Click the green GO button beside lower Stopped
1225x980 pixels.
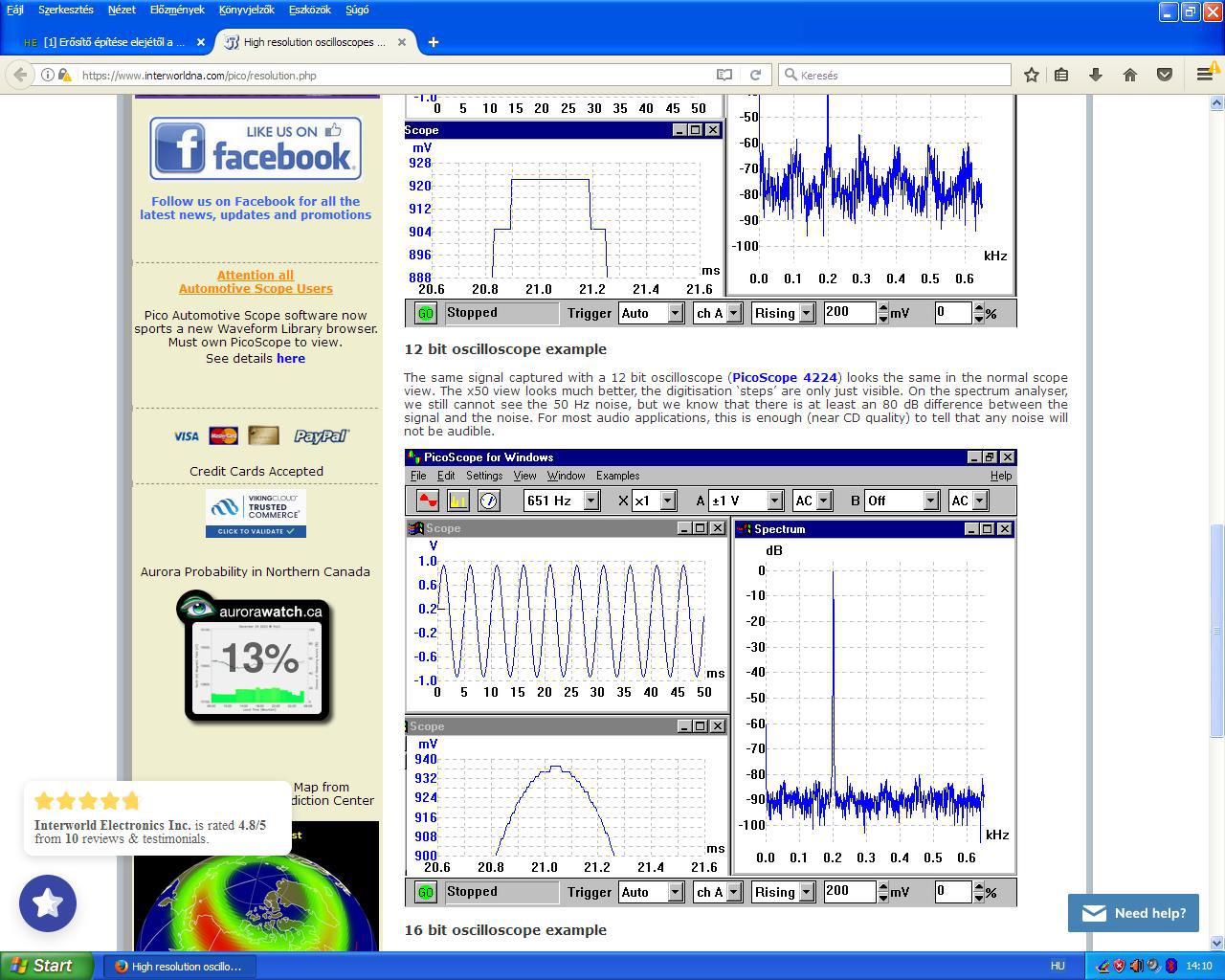click(425, 892)
